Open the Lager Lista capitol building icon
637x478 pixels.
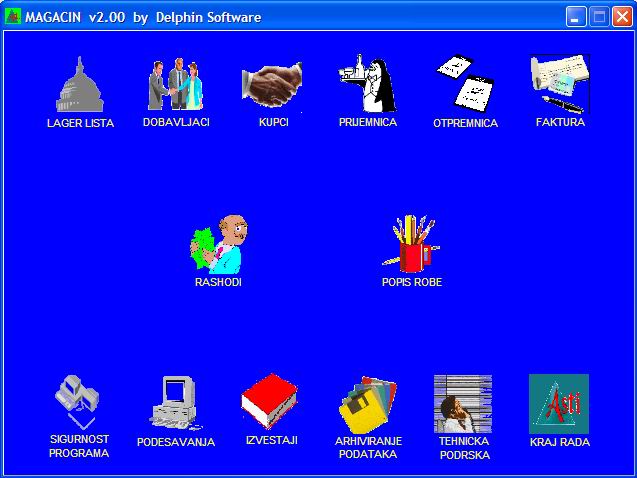pos(80,84)
